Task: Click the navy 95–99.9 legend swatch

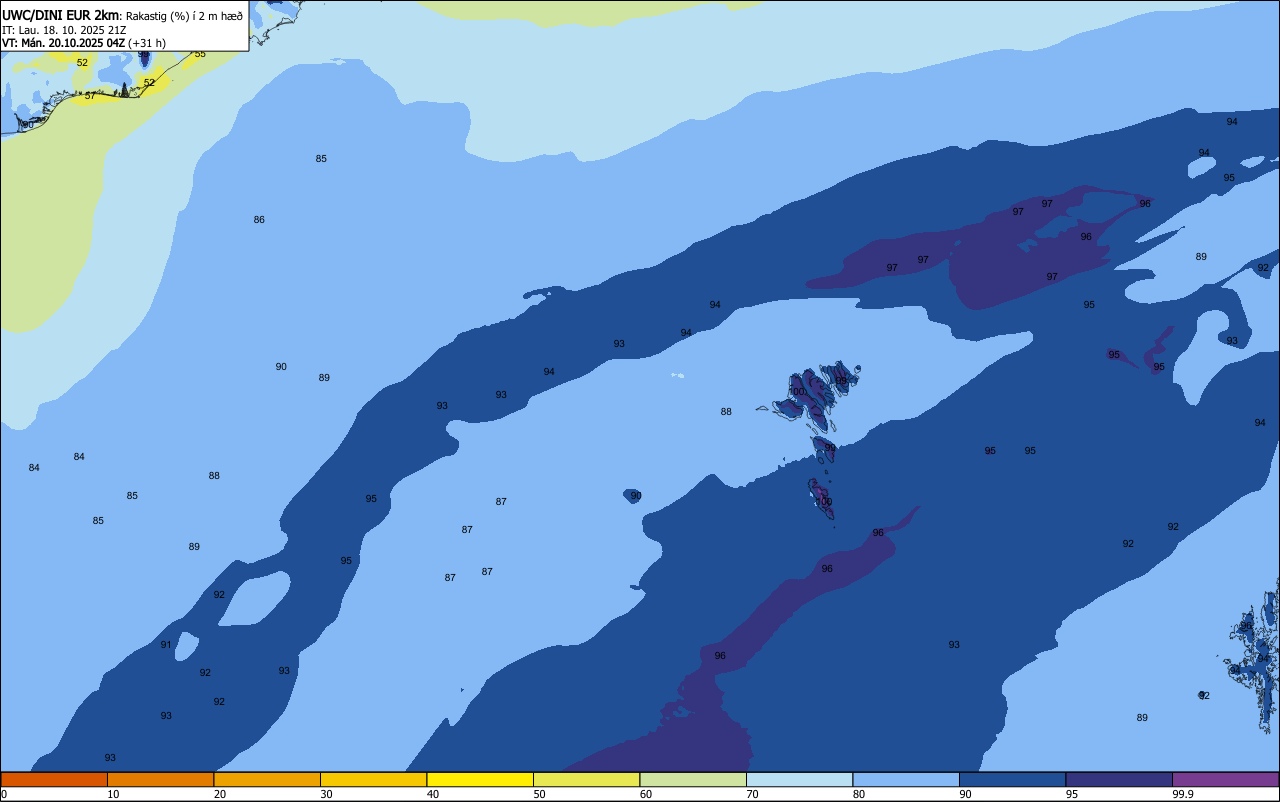Action: (1119, 779)
